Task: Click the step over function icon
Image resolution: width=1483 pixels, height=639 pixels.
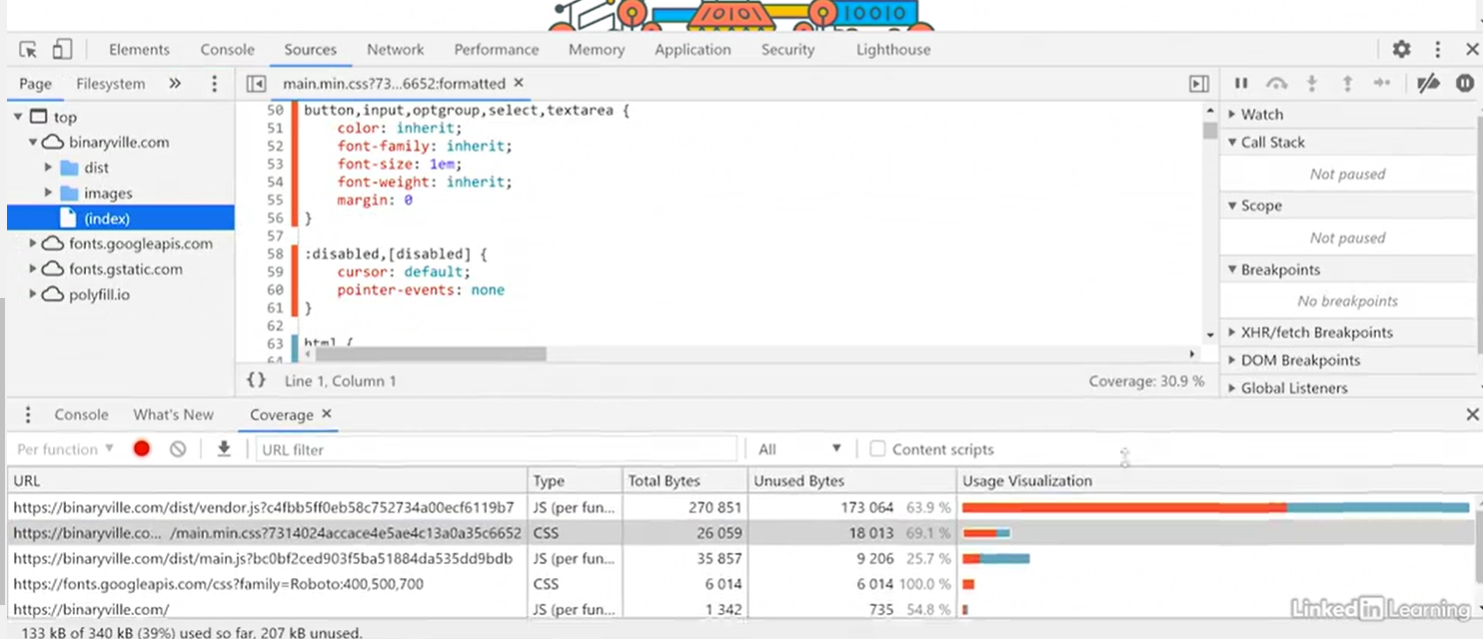Action: point(1276,84)
